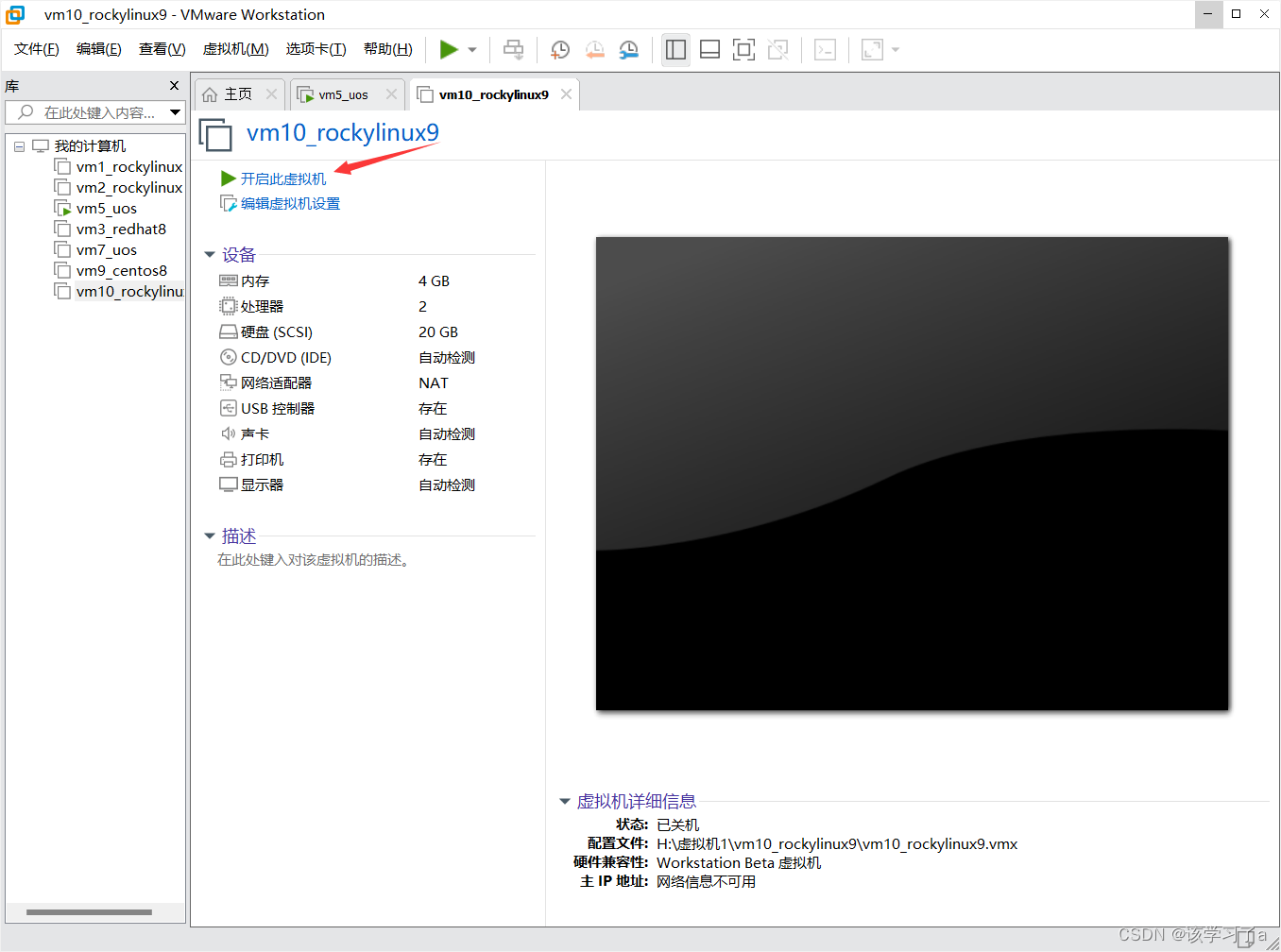The height and width of the screenshot is (952, 1281).
Task: Select vm1_rockylinux in the library
Action: [x=119, y=167]
